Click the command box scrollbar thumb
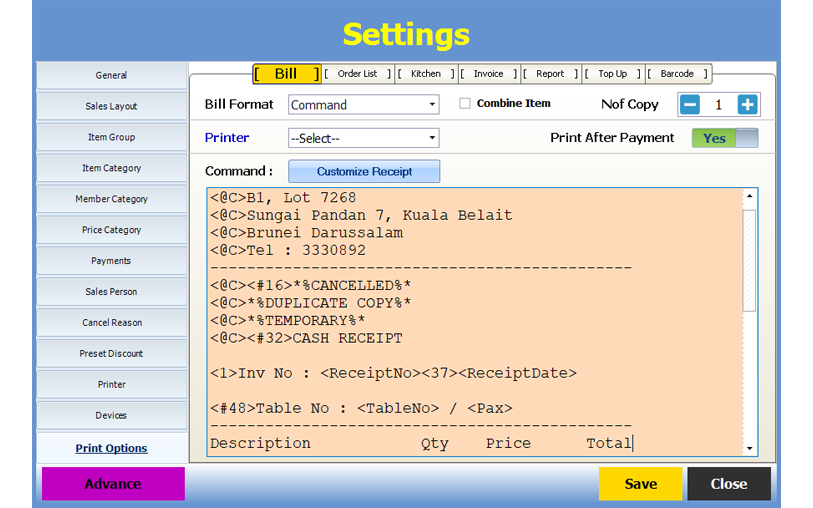The height and width of the screenshot is (508, 813). click(749, 260)
